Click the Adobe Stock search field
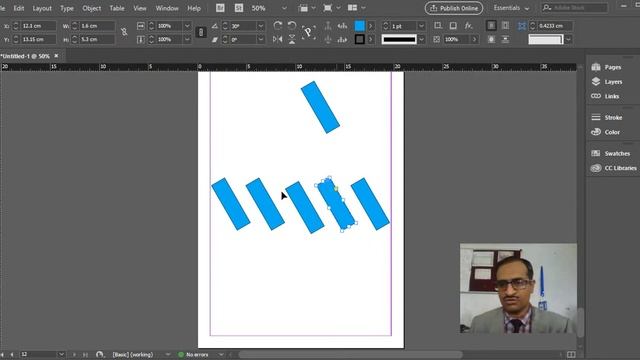This screenshot has width=640, height=360. [x=575, y=8]
